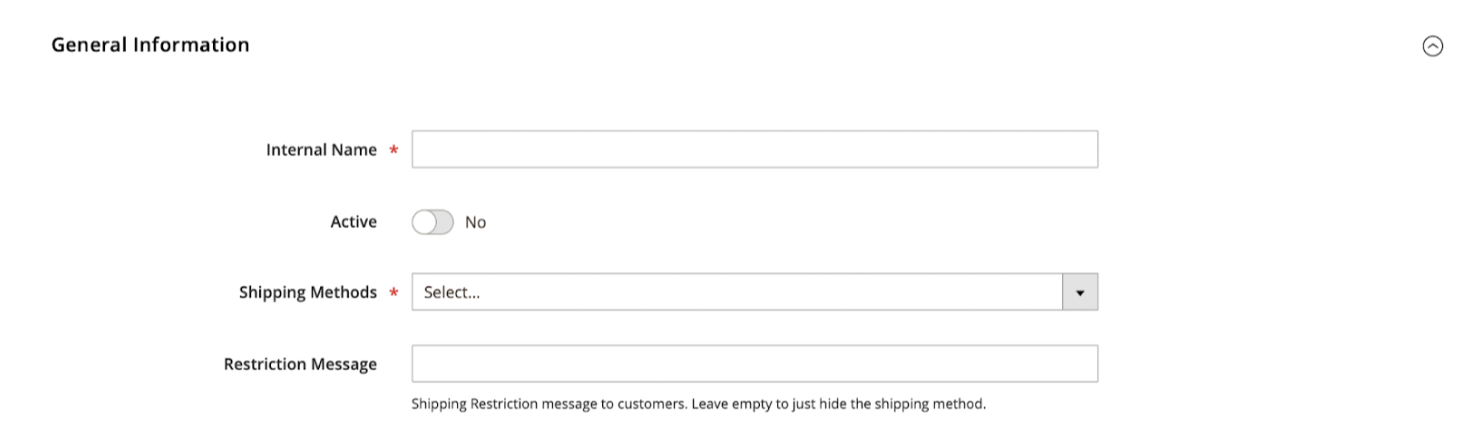
Task: Click the 'Select...' placeholder text
Action: (x=452, y=293)
